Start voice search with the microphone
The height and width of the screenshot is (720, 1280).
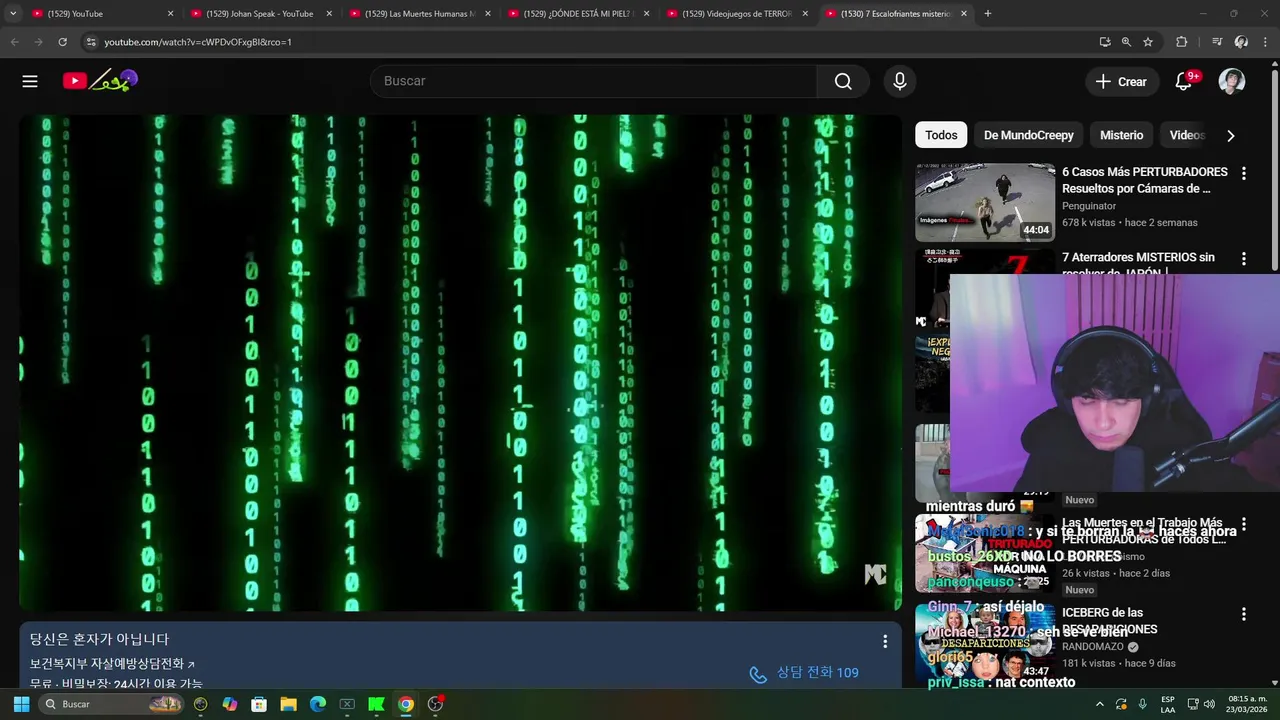tap(900, 81)
